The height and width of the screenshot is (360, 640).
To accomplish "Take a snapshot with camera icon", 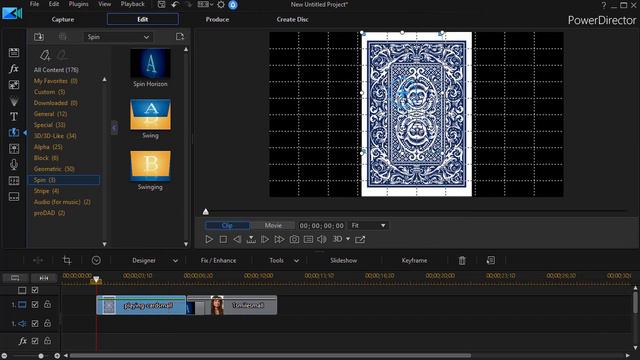I will (294, 240).
